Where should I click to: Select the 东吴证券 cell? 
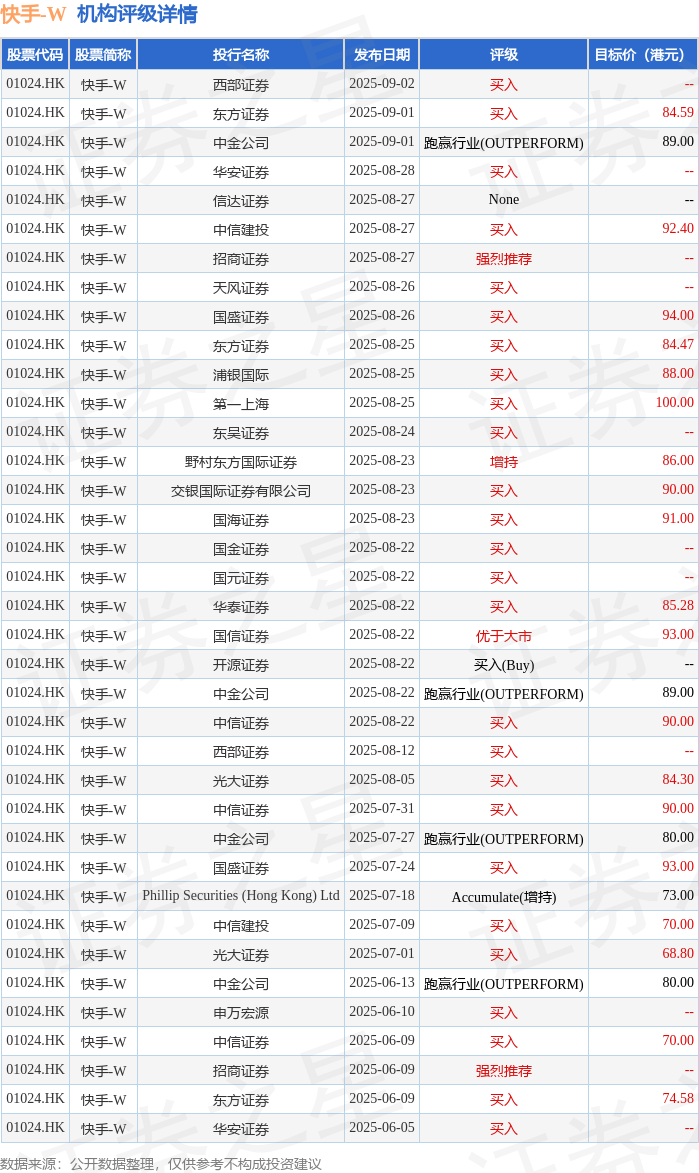(241, 432)
